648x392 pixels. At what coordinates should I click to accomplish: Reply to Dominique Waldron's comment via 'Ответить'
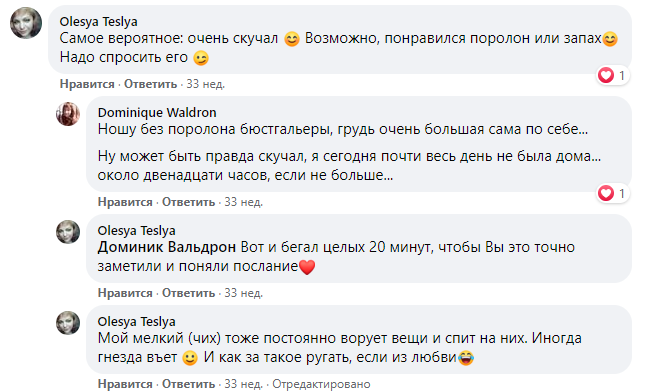point(188,202)
